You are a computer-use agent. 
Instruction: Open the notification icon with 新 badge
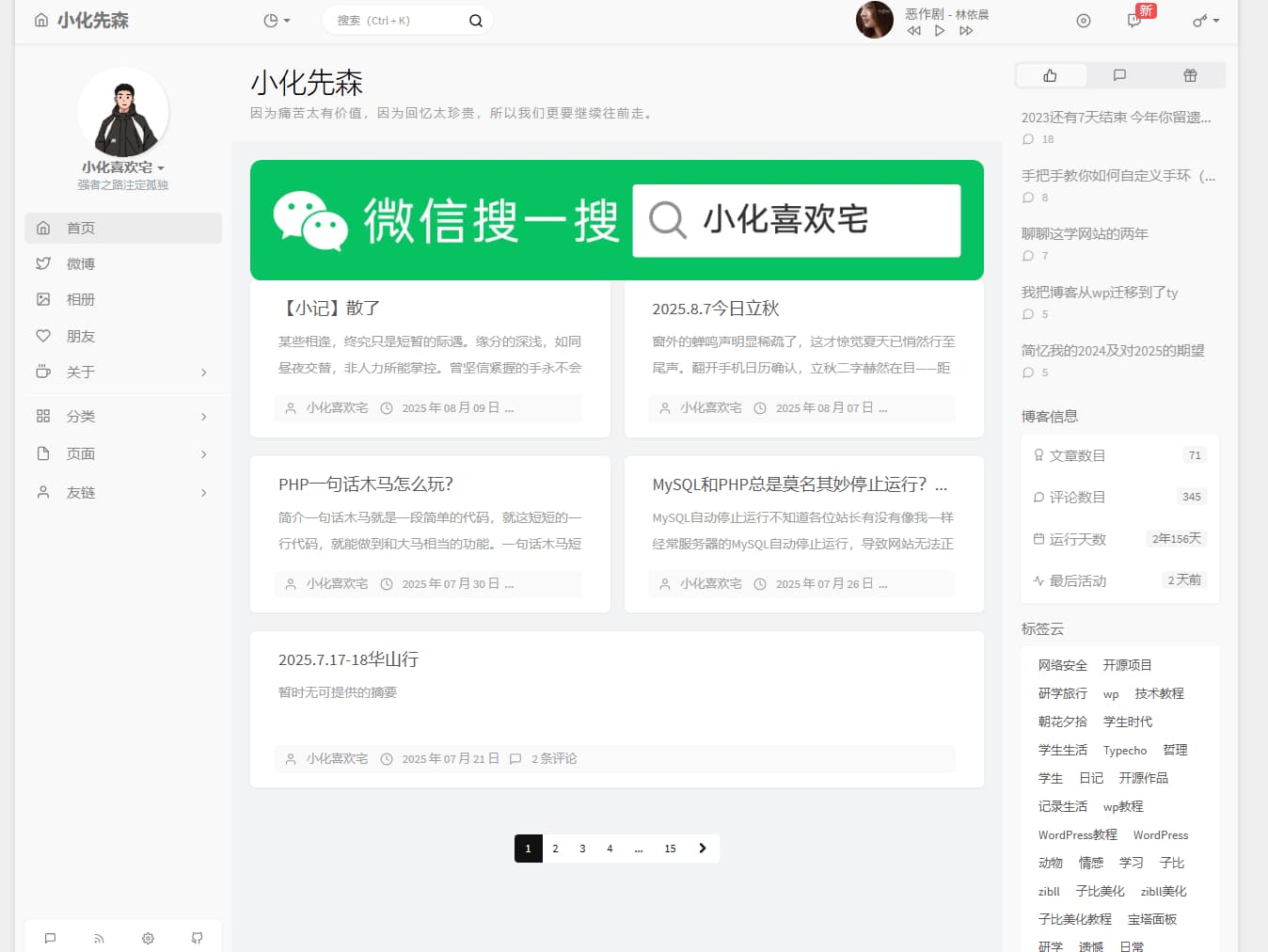[x=1134, y=21]
